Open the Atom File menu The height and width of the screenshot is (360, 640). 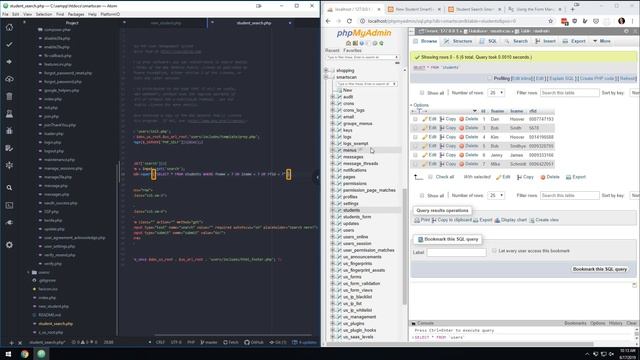click(x=5, y=14)
